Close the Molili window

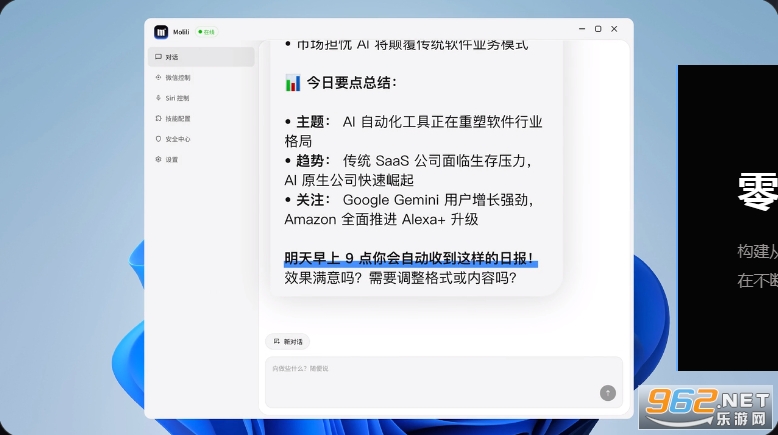tap(614, 29)
